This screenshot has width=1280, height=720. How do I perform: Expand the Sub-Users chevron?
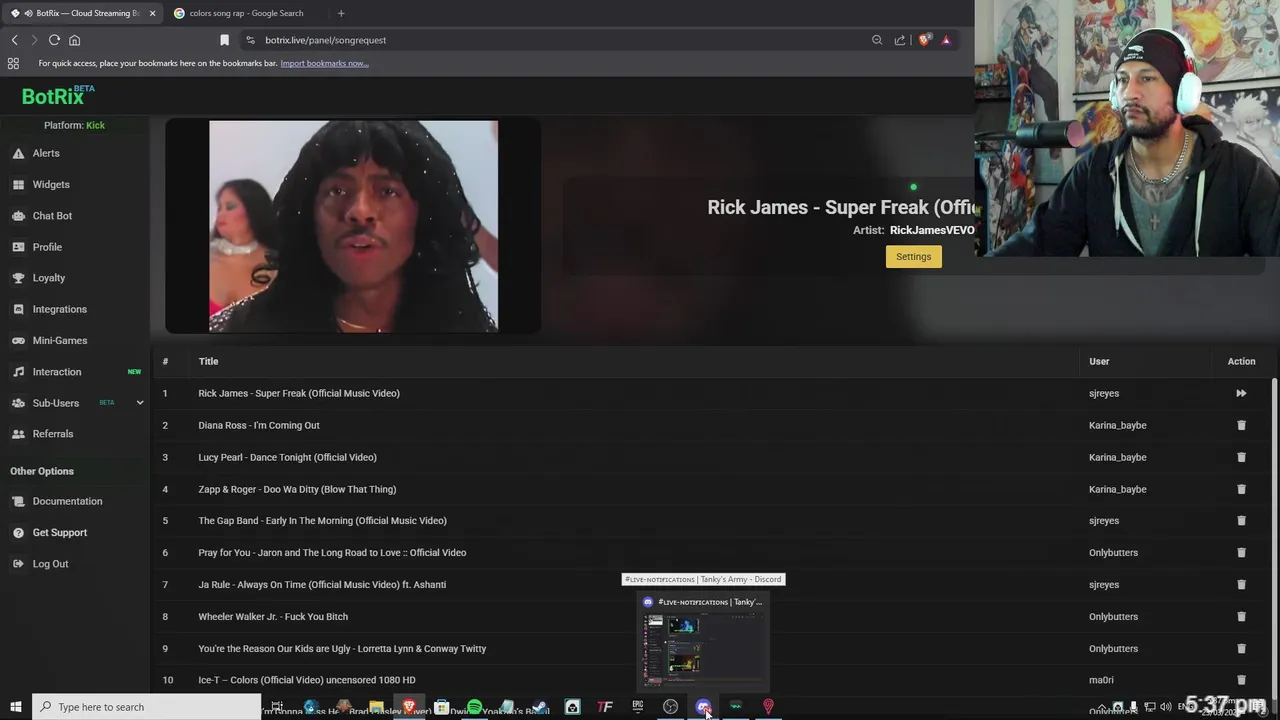tap(139, 403)
